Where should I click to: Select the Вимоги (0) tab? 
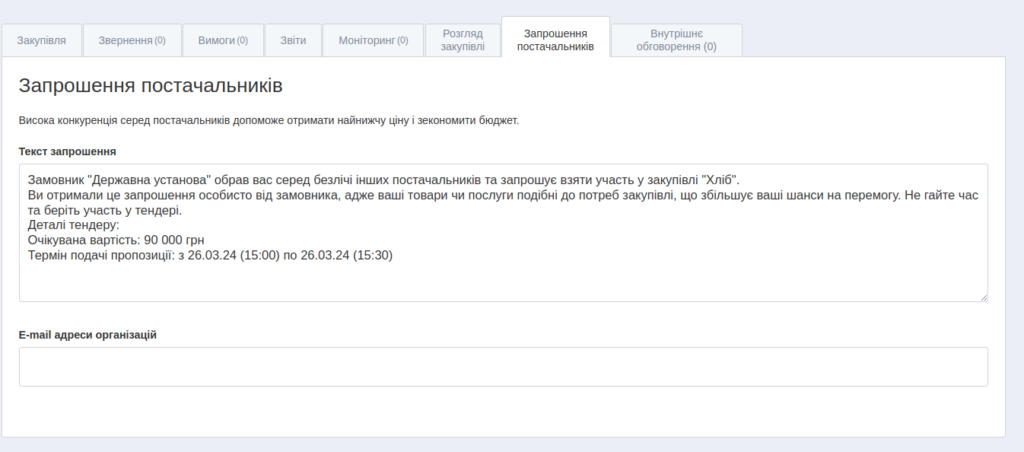pyautogui.click(x=222, y=40)
